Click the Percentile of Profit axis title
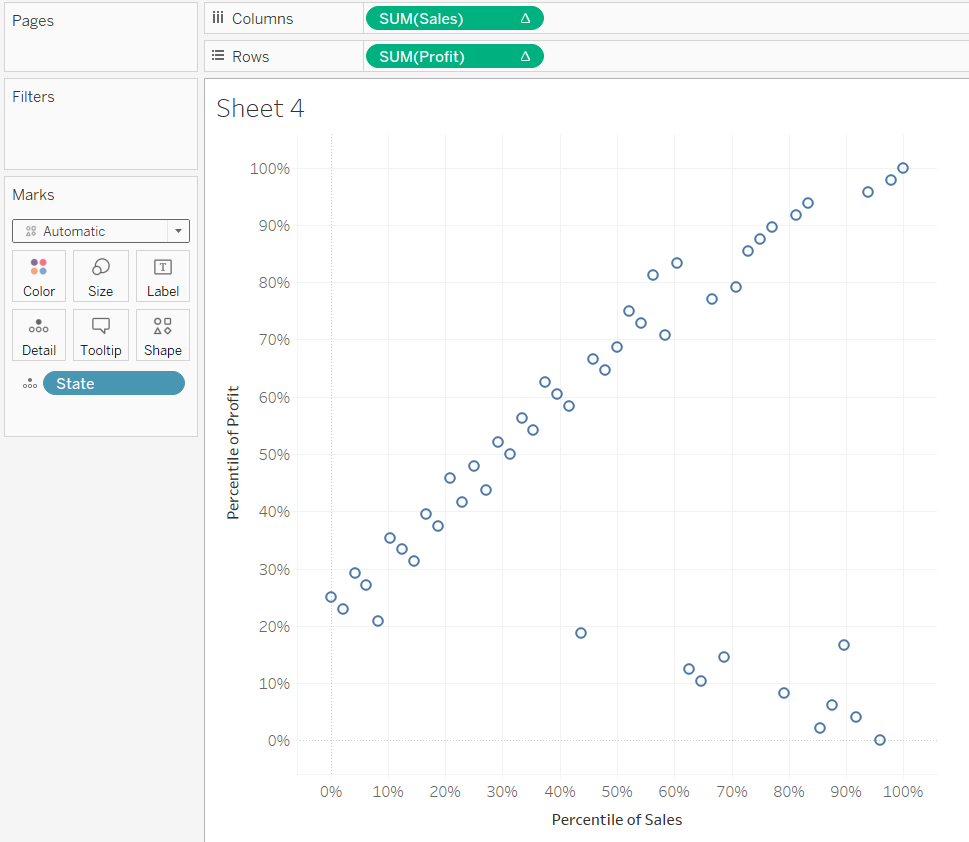 click(234, 453)
